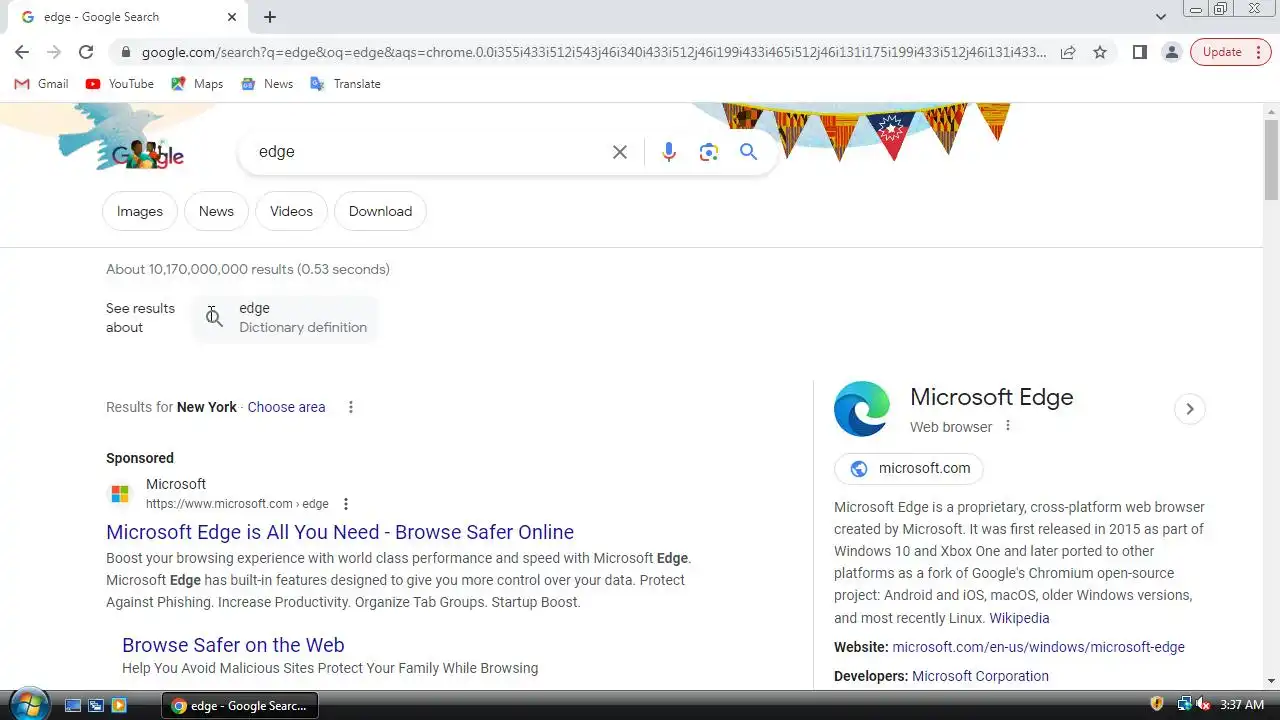Select the News filter chip
Screen dimensions: 1280x720
(216, 211)
